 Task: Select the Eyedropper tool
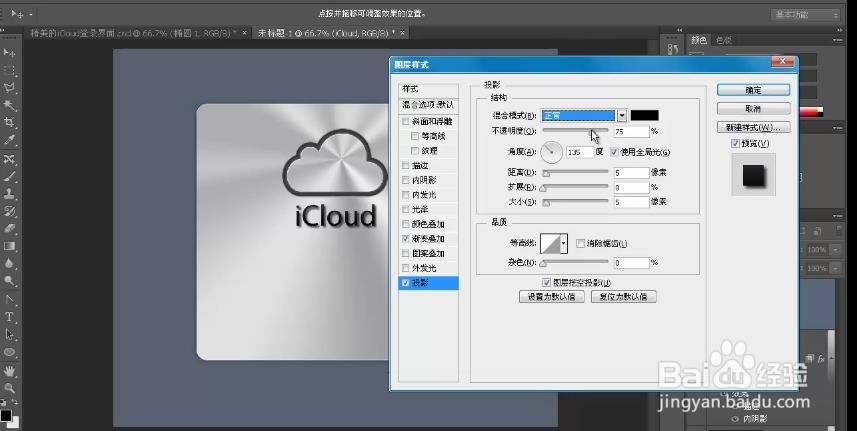pyautogui.click(x=9, y=140)
